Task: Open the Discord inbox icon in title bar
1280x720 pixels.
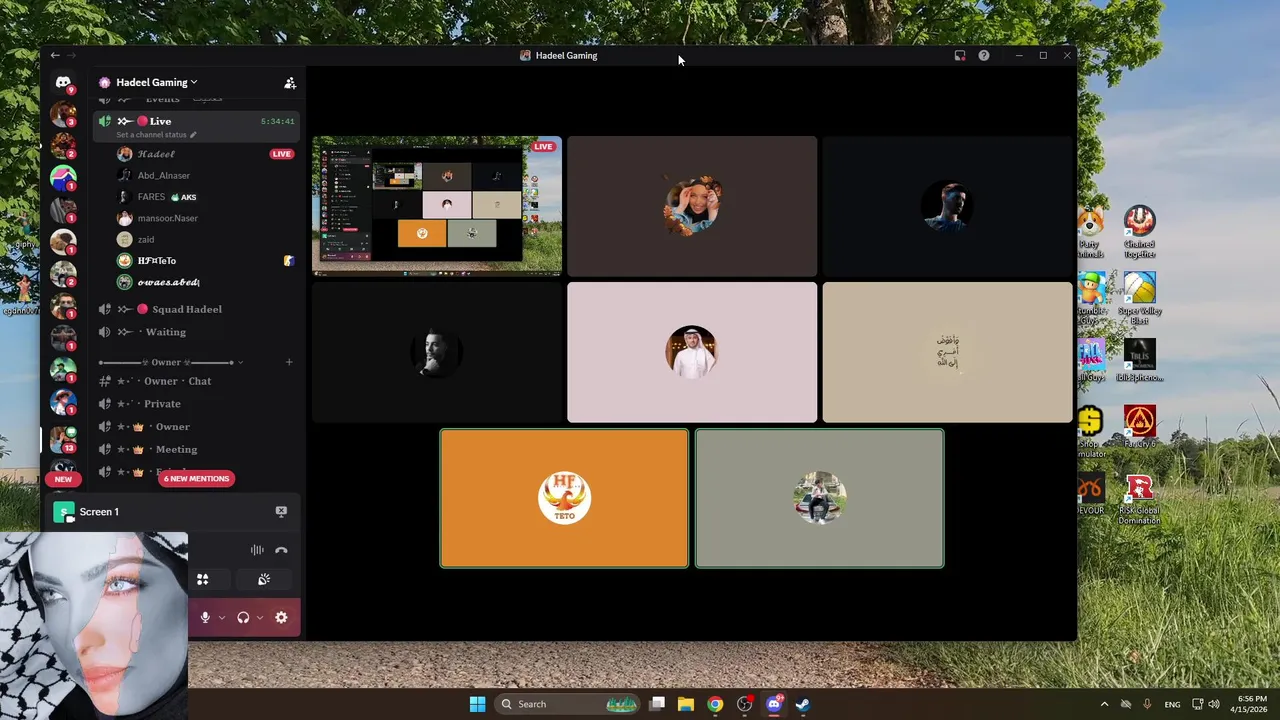Action: [x=960, y=56]
